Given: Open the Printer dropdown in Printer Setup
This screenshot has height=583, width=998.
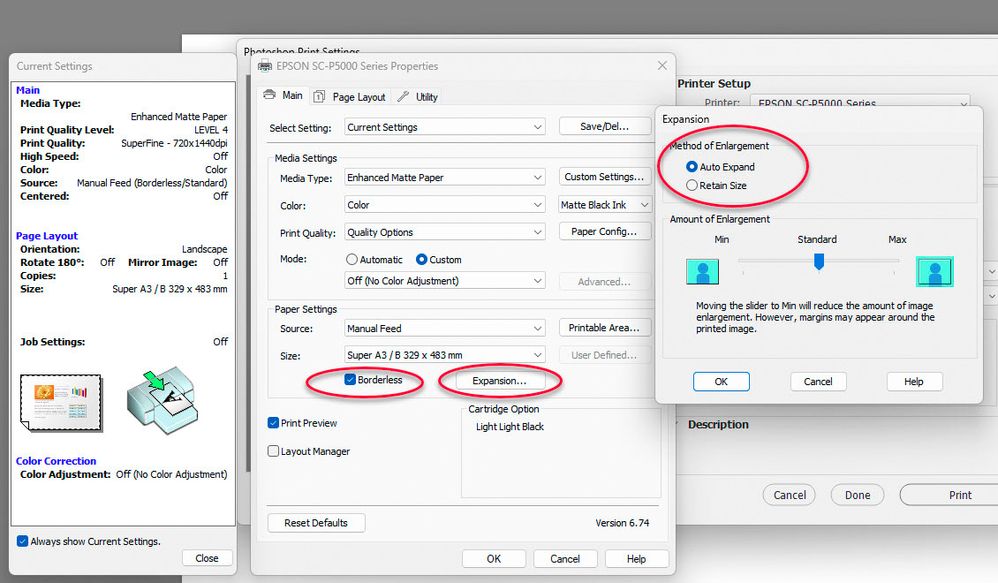Looking at the screenshot, I should tap(860, 102).
